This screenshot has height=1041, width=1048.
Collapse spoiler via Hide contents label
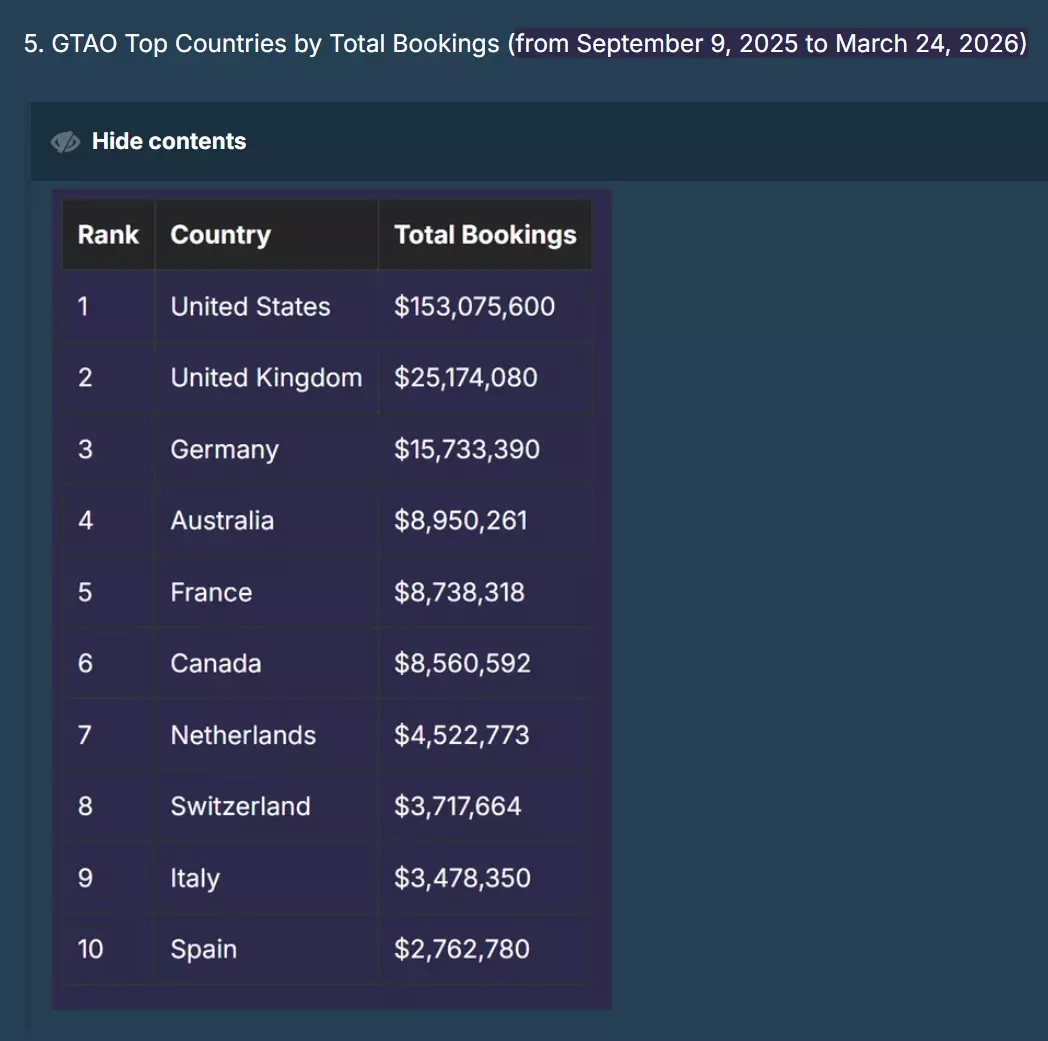coord(169,141)
